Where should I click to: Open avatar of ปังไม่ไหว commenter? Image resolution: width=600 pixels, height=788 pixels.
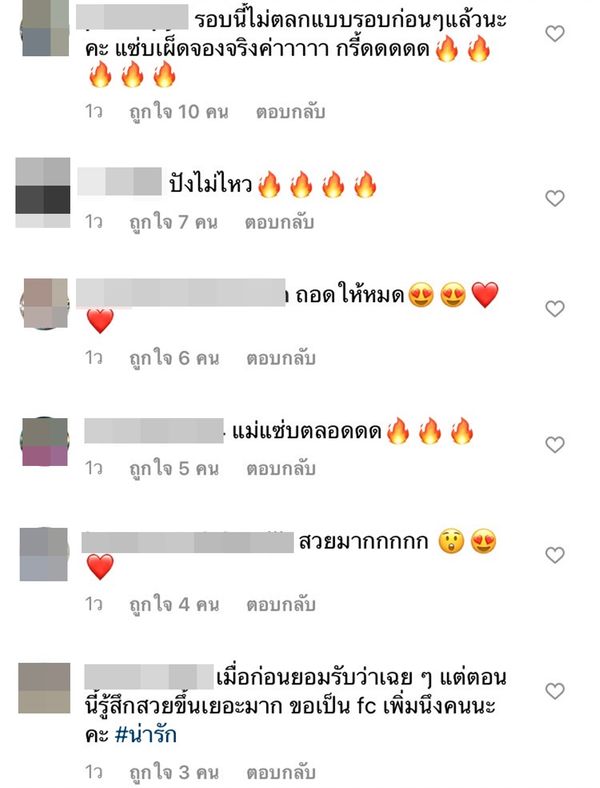click(43, 193)
